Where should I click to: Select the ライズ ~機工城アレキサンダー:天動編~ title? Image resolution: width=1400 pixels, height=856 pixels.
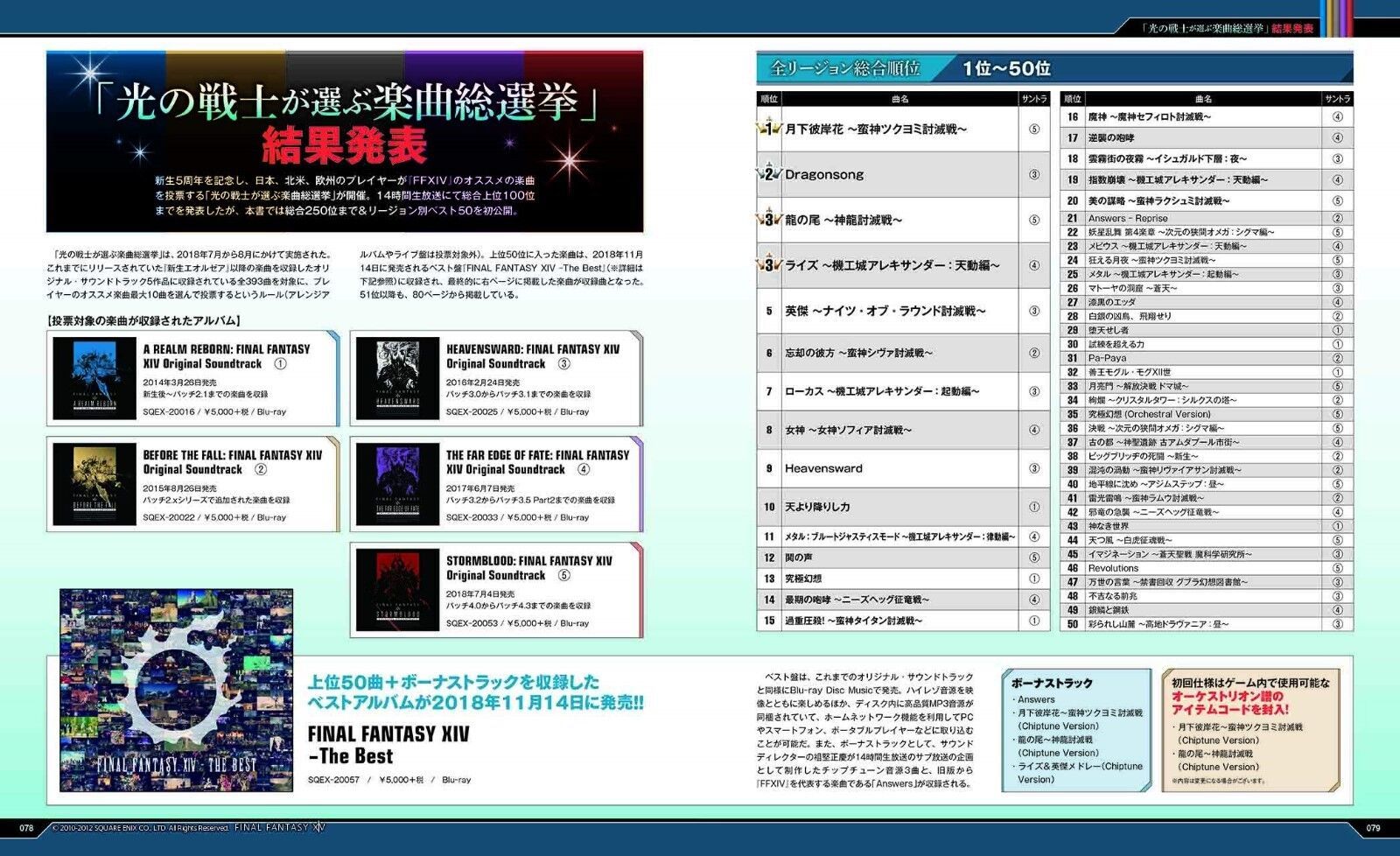pyautogui.click(x=892, y=265)
